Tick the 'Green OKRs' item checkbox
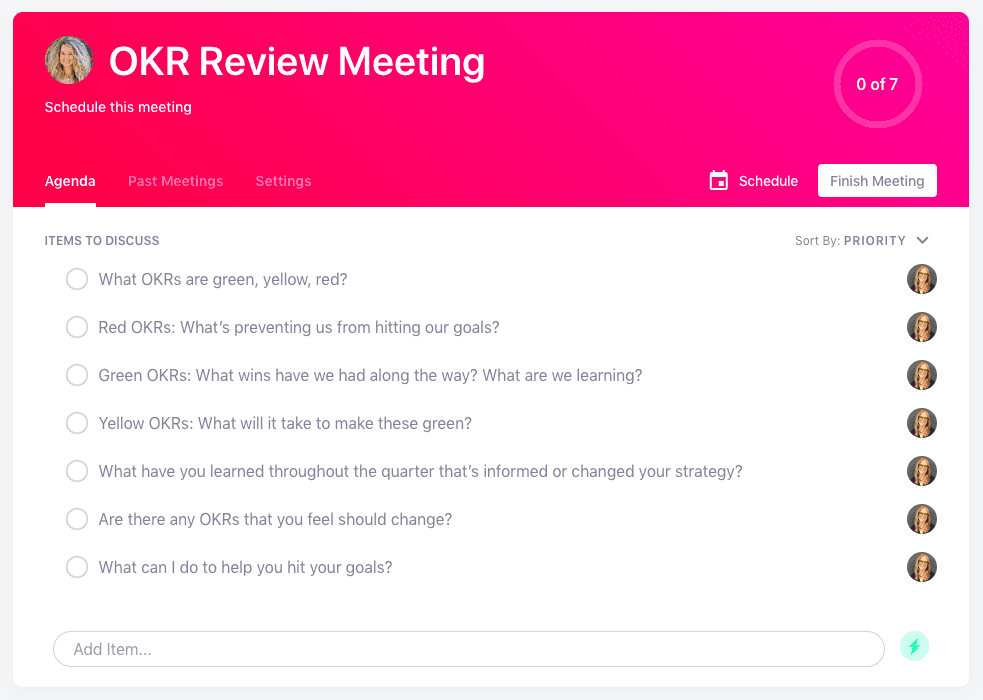 point(77,375)
